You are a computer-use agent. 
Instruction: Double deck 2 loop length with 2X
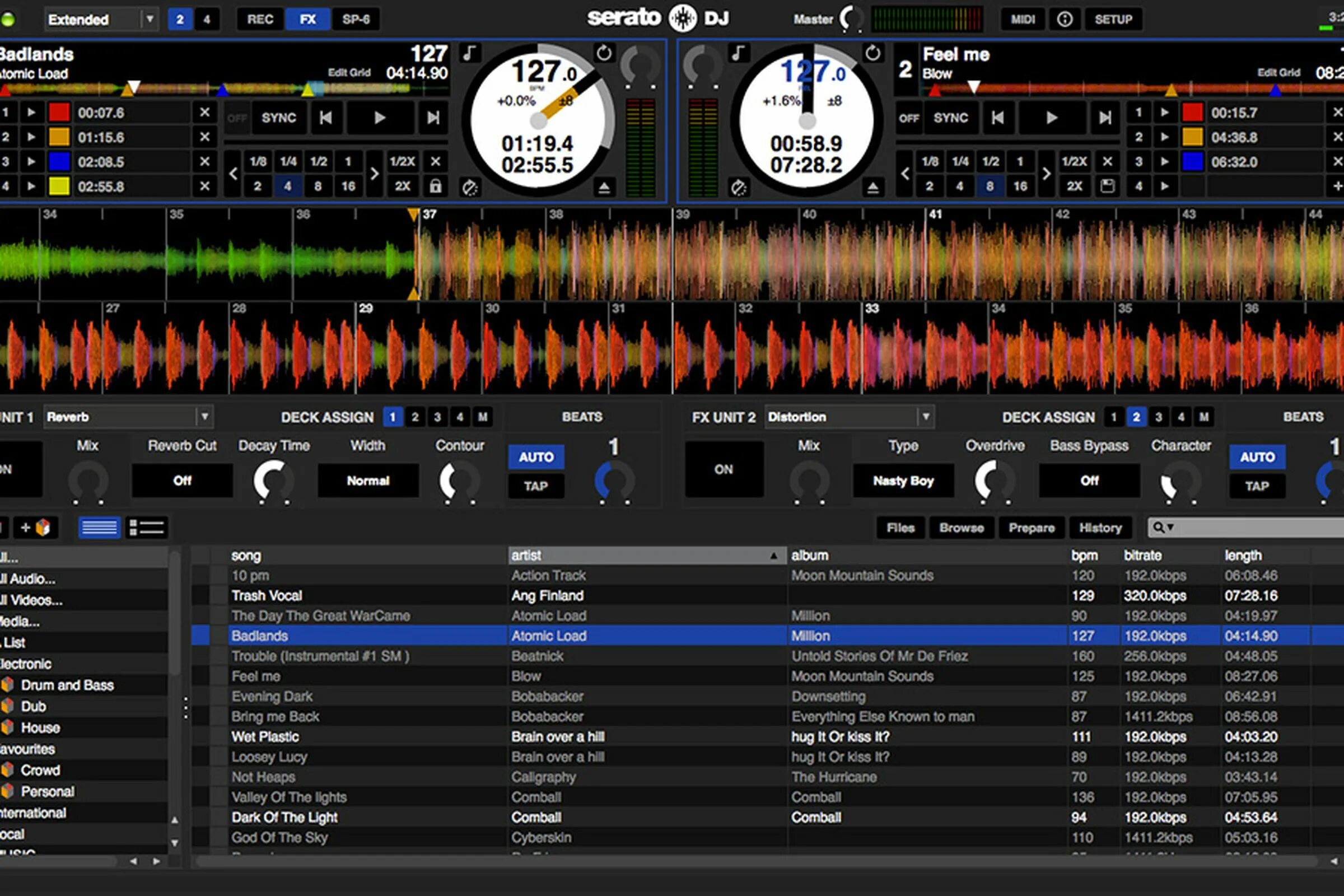pos(1074,186)
